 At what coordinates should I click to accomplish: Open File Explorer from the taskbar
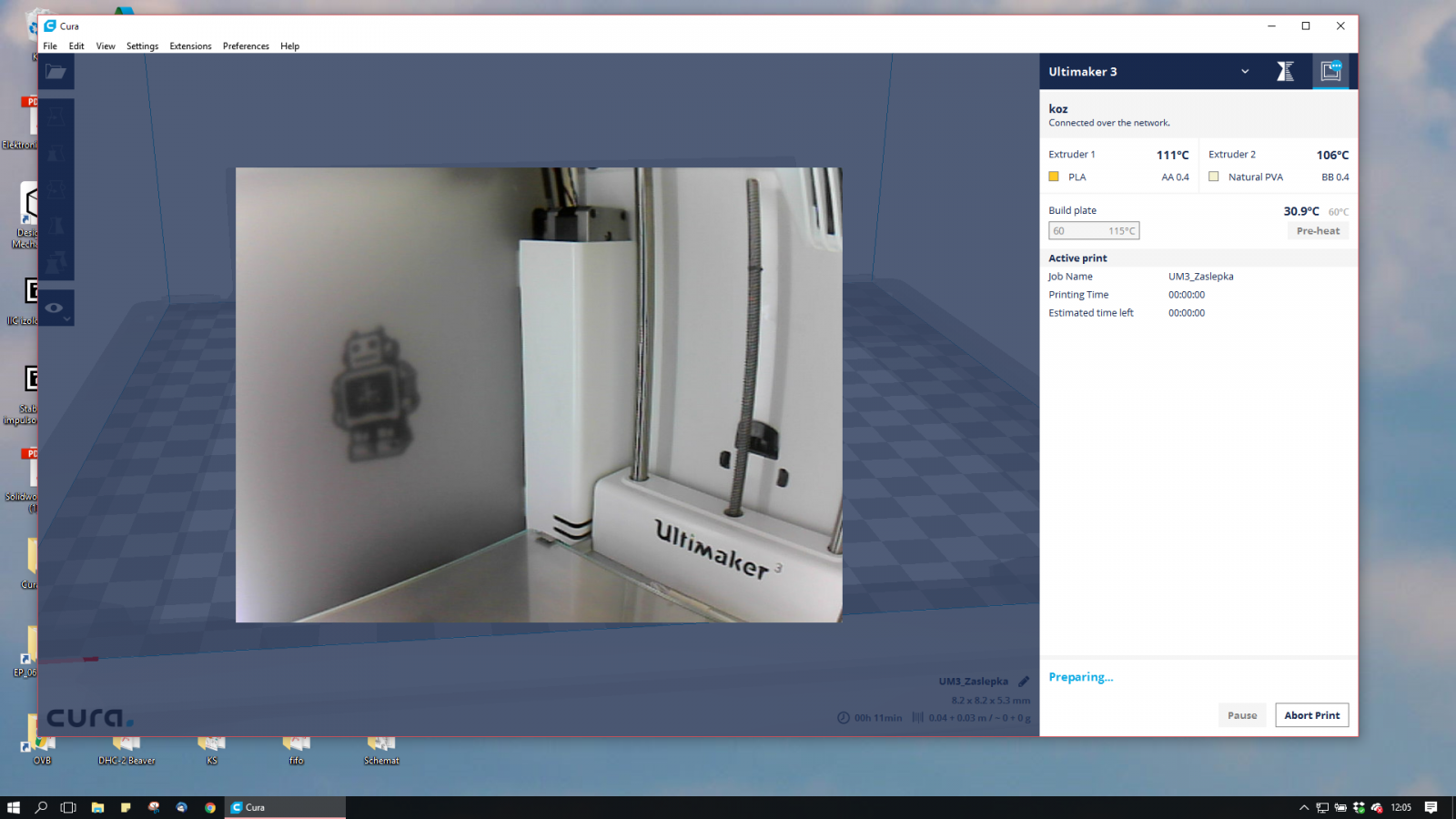97,807
